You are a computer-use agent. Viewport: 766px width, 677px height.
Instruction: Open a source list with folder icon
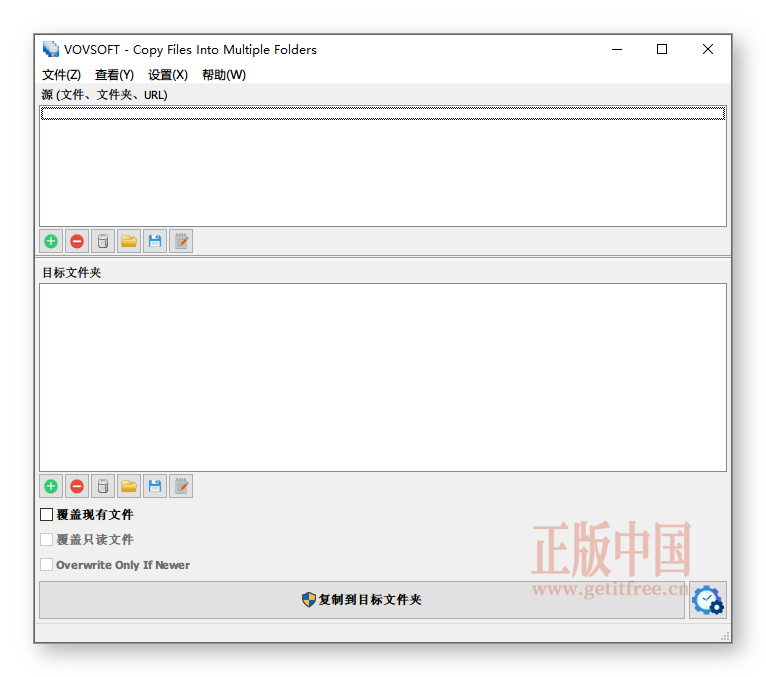pos(129,241)
